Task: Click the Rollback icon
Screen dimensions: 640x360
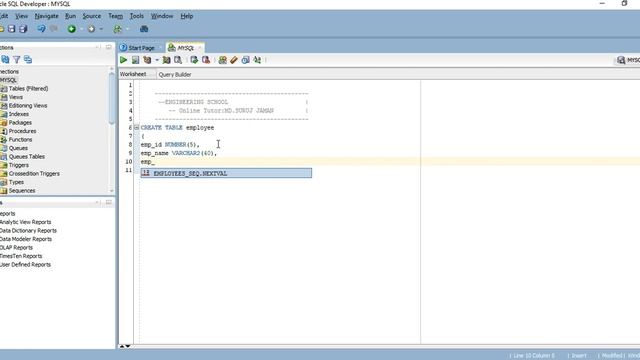Action: pyautogui.click(x=206, y=60)
